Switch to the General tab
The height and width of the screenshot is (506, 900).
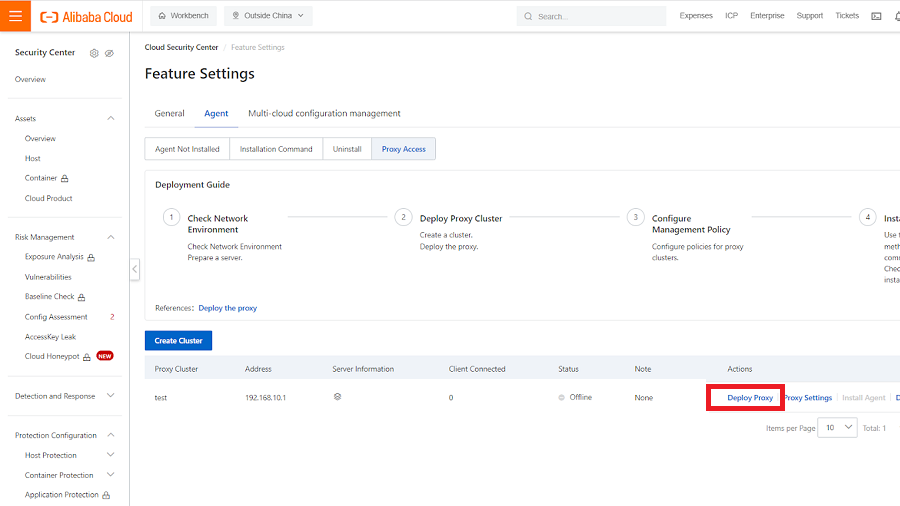[x=169, y=113]
